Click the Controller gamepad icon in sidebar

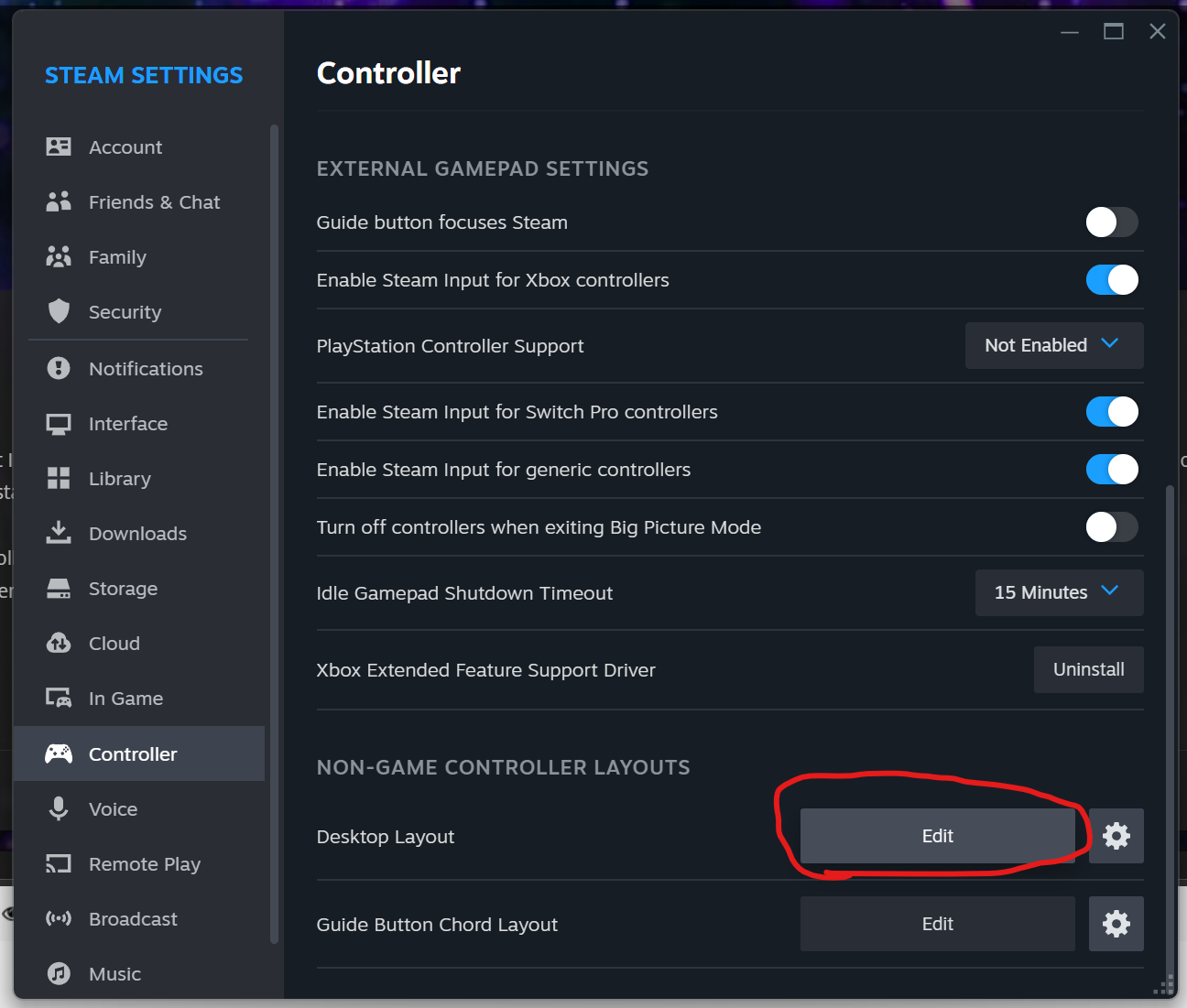pyautogui.click(x=59, y=753)
